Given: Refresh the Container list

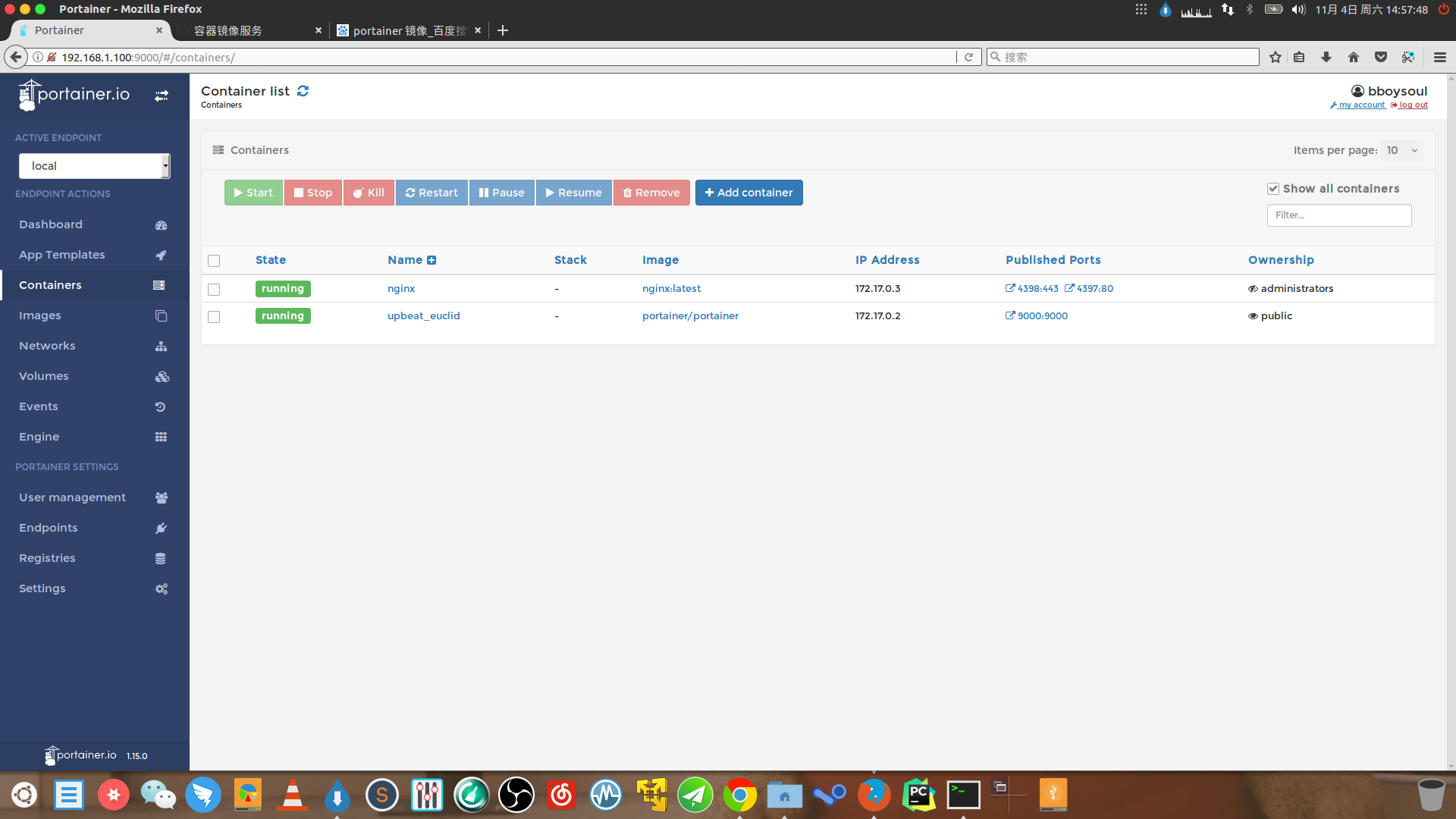Looking at the screenshot, I should pyautogui.click(x=303, y=90).
